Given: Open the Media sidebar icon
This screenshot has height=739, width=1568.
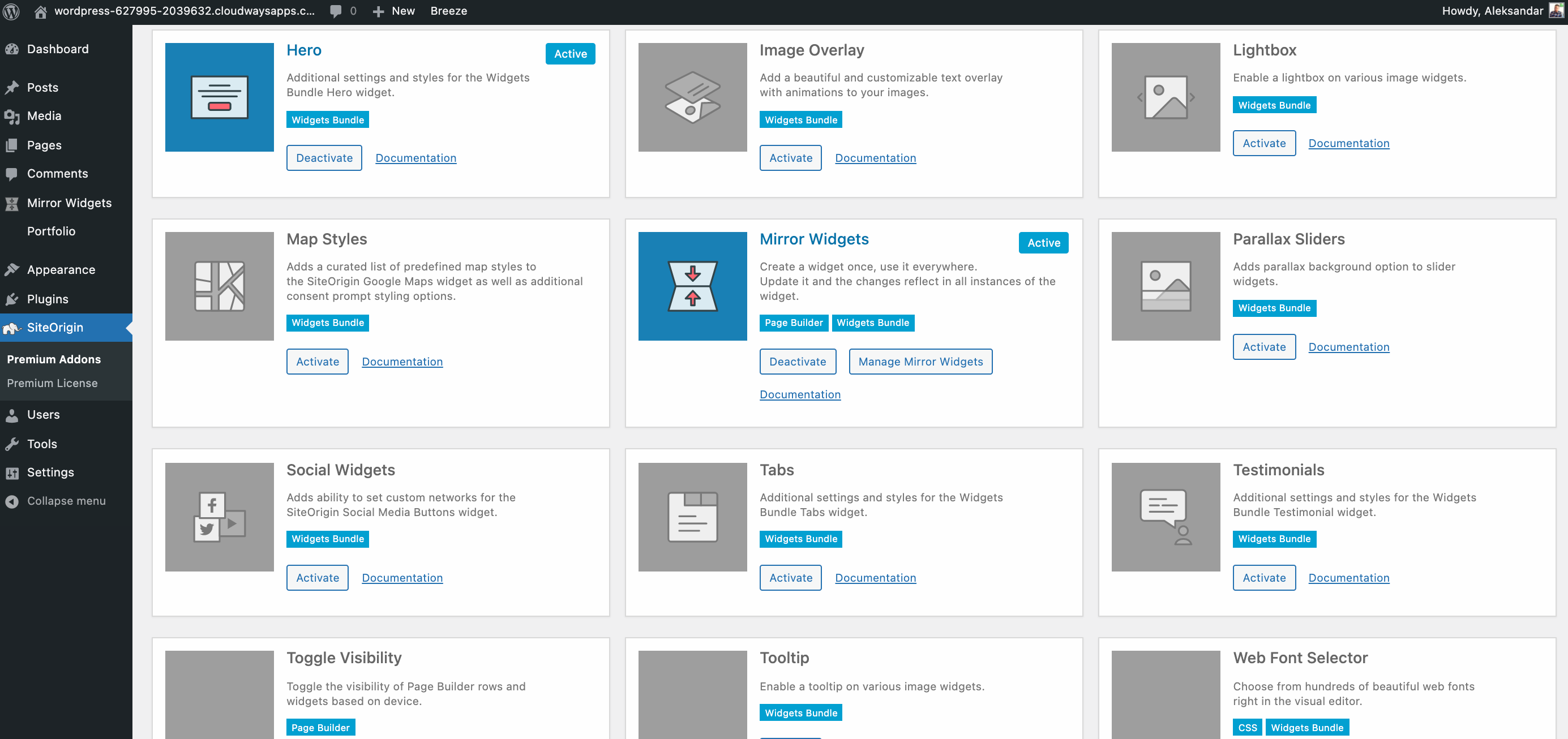Looking at the screenshot, I should pos(13,115).
